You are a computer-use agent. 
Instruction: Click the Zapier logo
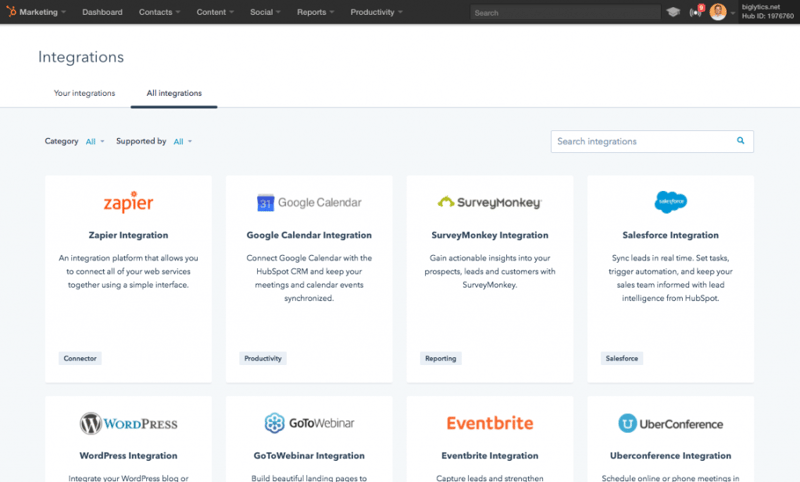[x=129, y=202]
